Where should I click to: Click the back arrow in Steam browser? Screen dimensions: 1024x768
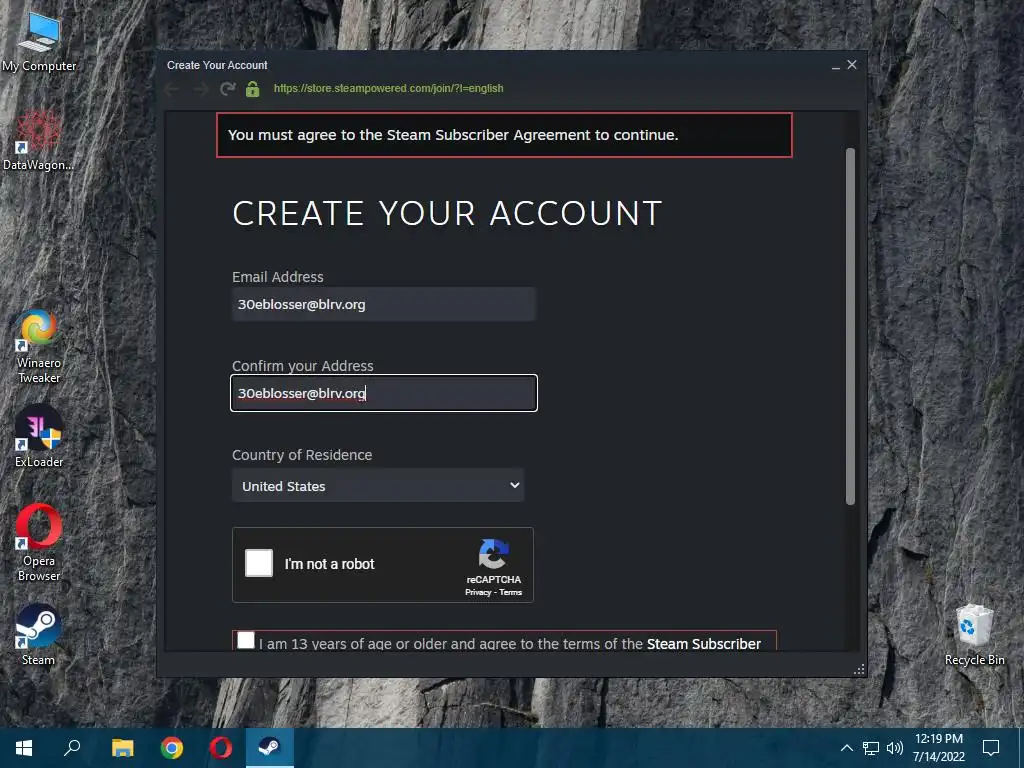[172, 89]
